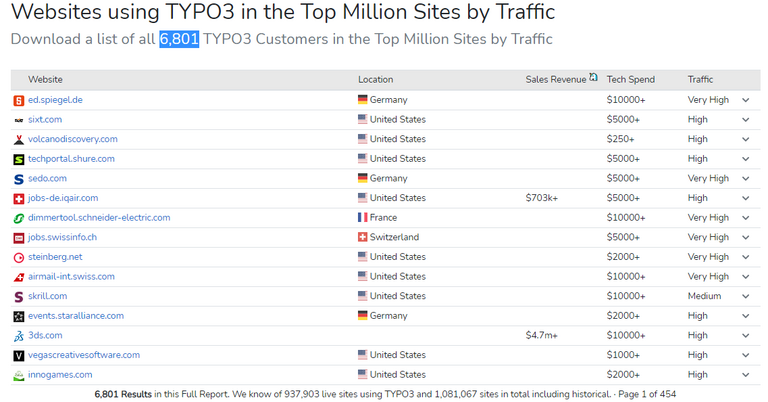Click the jobs.swissinfo.ch favicon
Viewport: 768px width, 402px height.
click(x=19, y=238)
